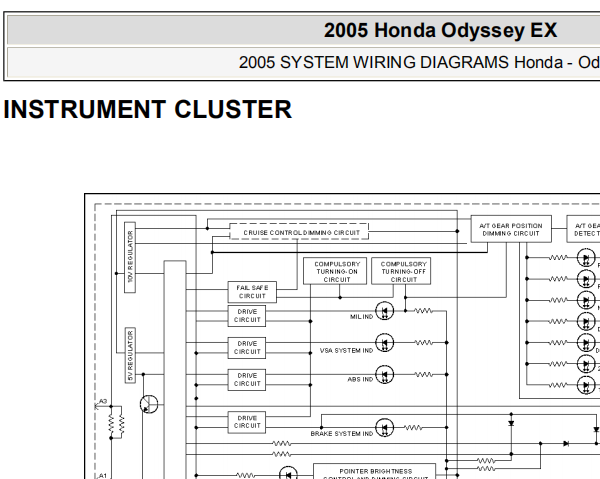Click the DRIVE CIRCUIT block for ABS IND

[247, 380]
